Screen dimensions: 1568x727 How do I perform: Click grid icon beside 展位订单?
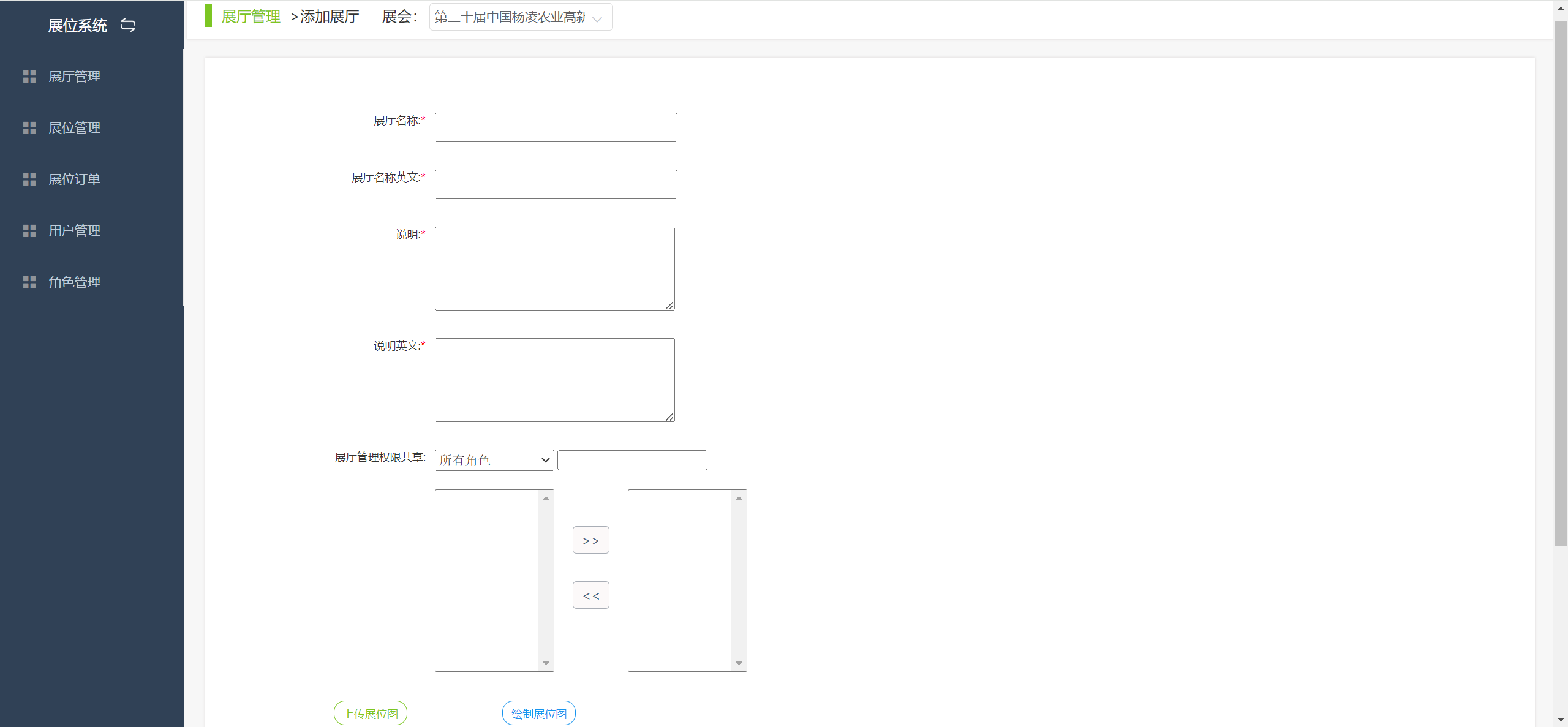pos(29,179)
